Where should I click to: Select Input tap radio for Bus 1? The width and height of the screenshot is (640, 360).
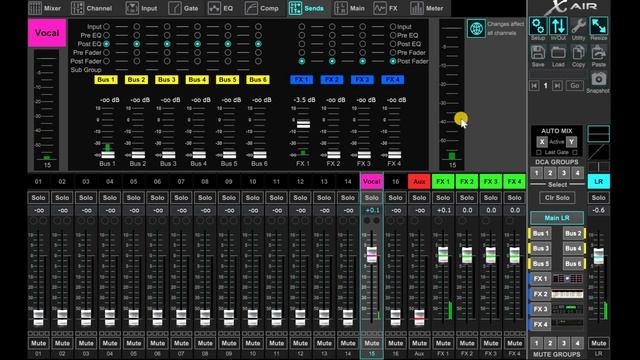pos(107,27)
